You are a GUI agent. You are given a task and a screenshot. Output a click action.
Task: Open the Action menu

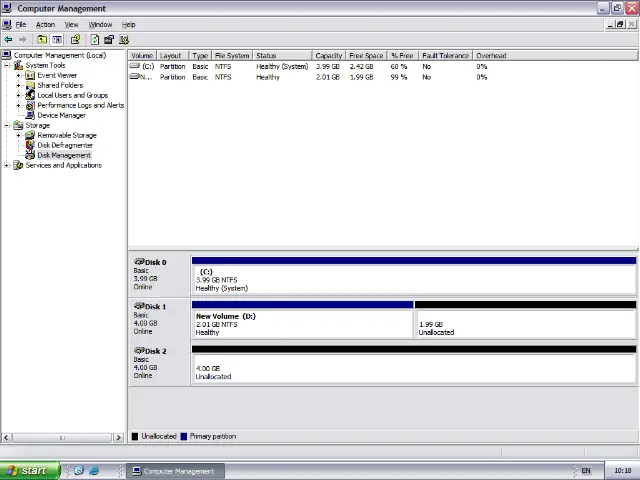[x=45, y=24]
